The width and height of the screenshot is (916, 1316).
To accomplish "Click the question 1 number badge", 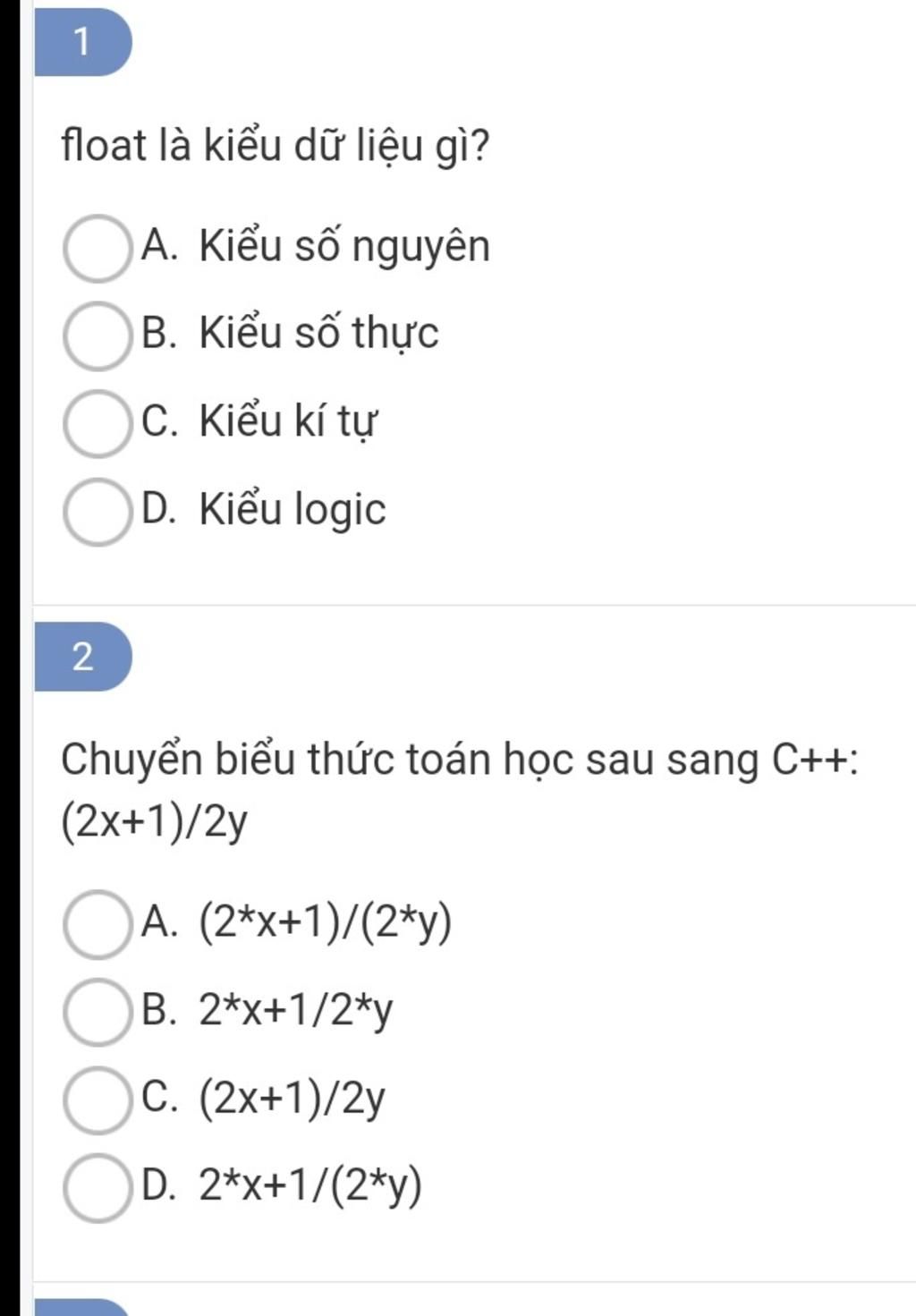I will [x=82, y=42].
